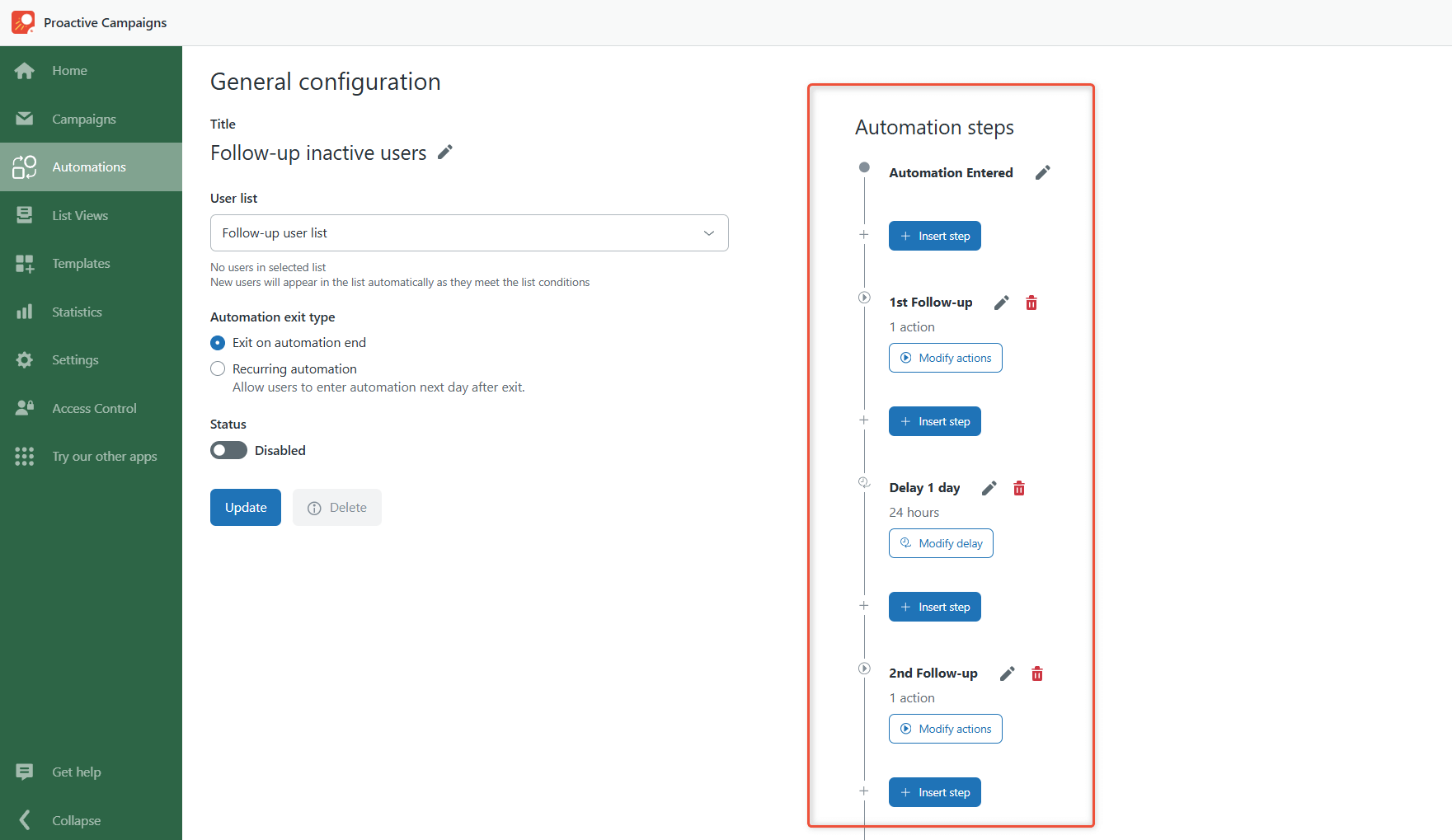
Task: Select the Templates sidebar icon
Action: [x=25, y=263]
